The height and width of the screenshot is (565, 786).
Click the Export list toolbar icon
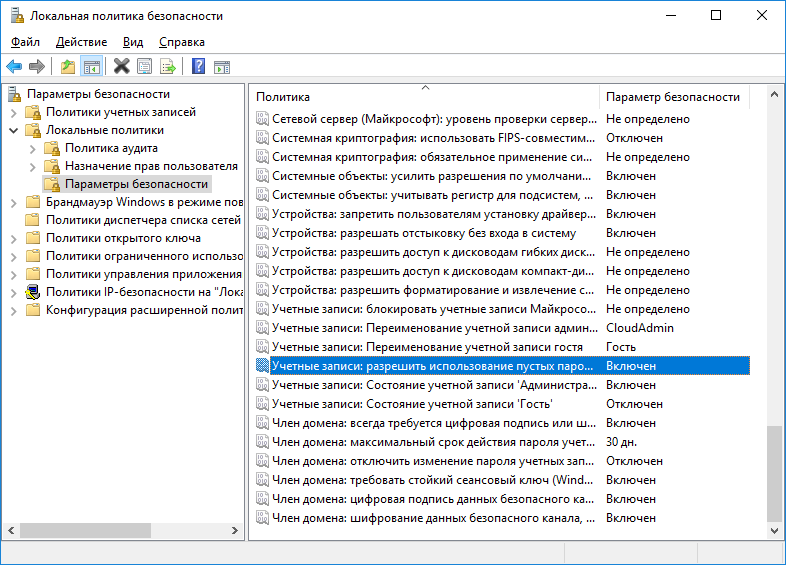168,66
